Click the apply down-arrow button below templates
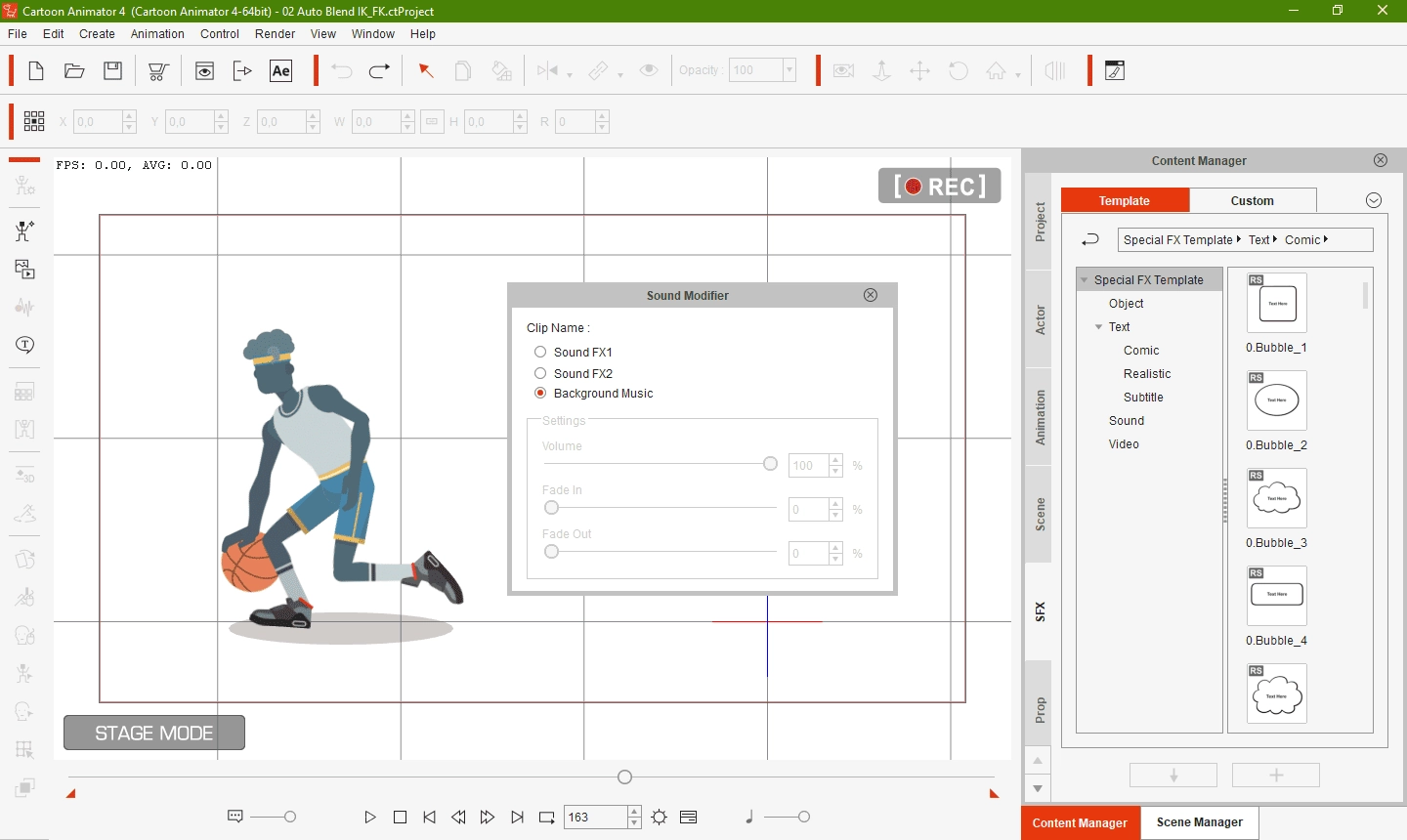The width and height of the screenshot is (1407, 840). click(1173, 775)
